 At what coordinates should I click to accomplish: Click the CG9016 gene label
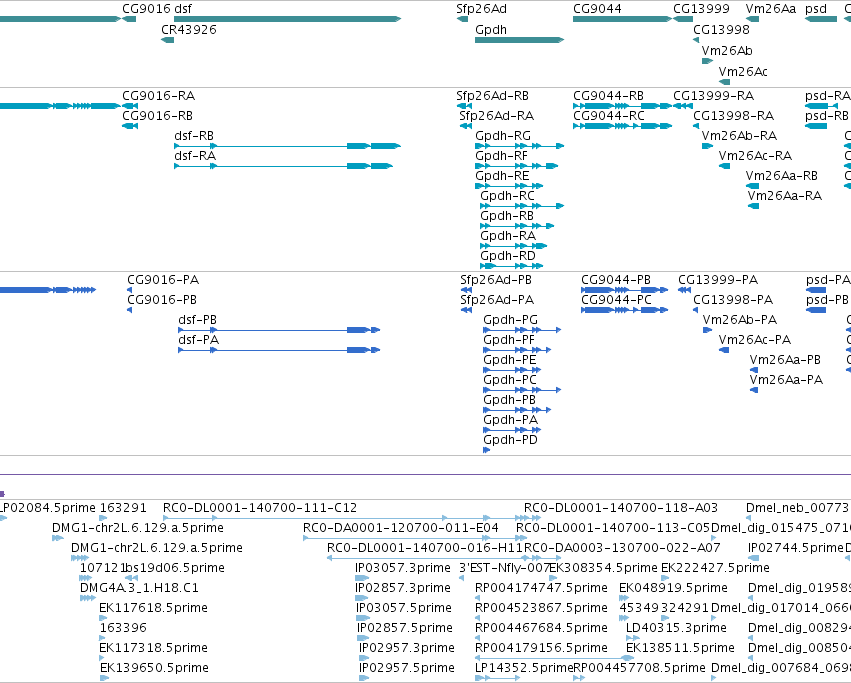pyautogui.click(x=147, y=9)
